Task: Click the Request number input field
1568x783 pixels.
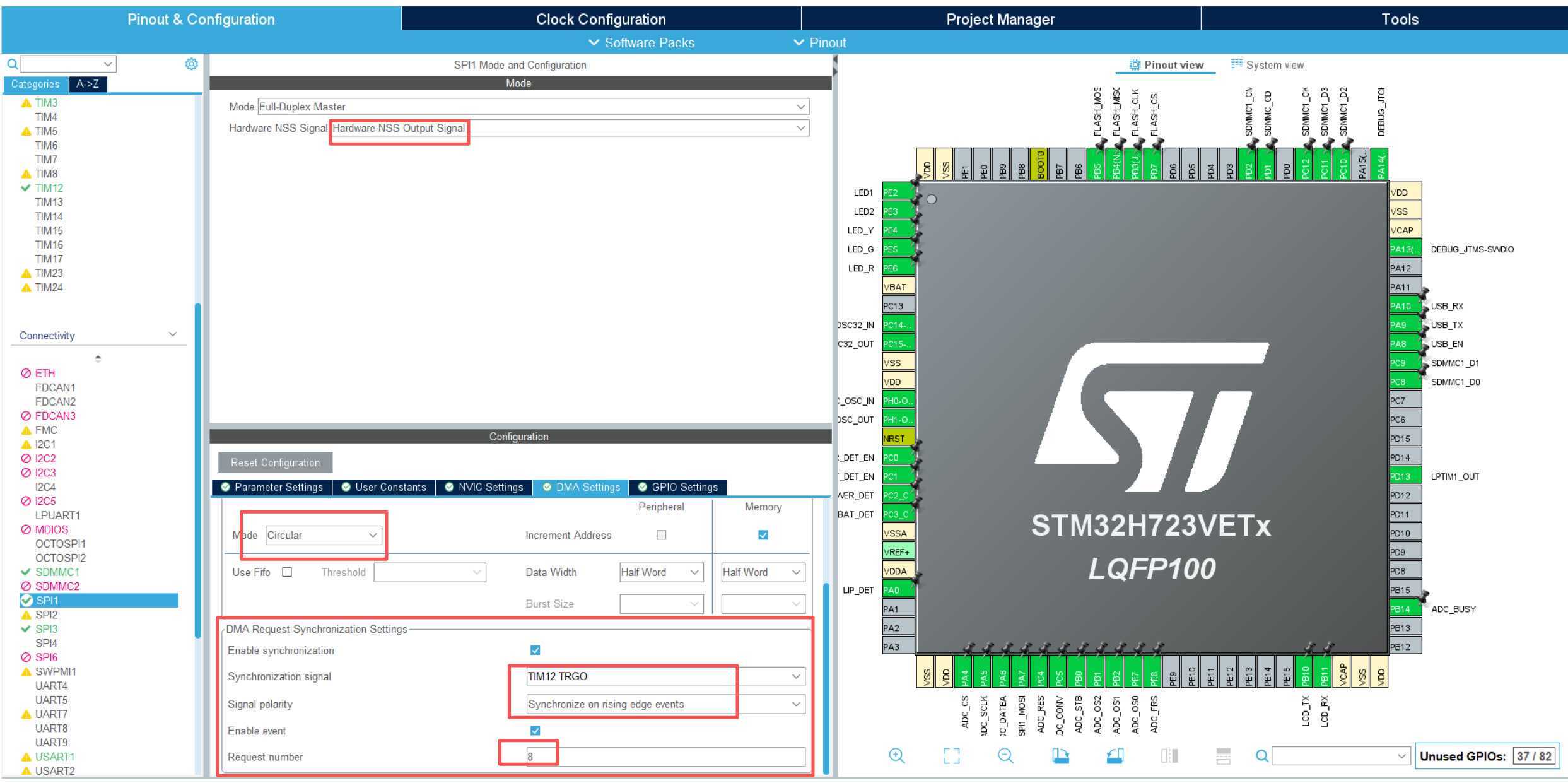Action: [x=665, y=757]
